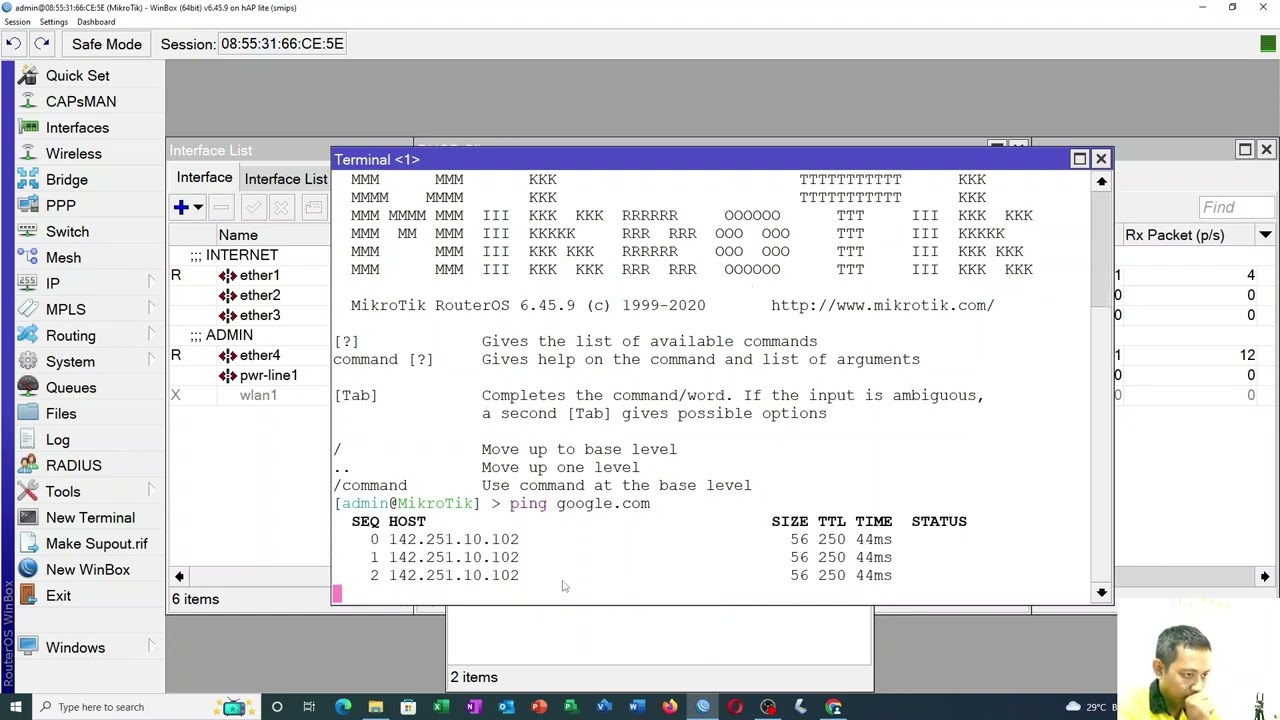Click the remove (minus) button in Interface List

(221, 207)
